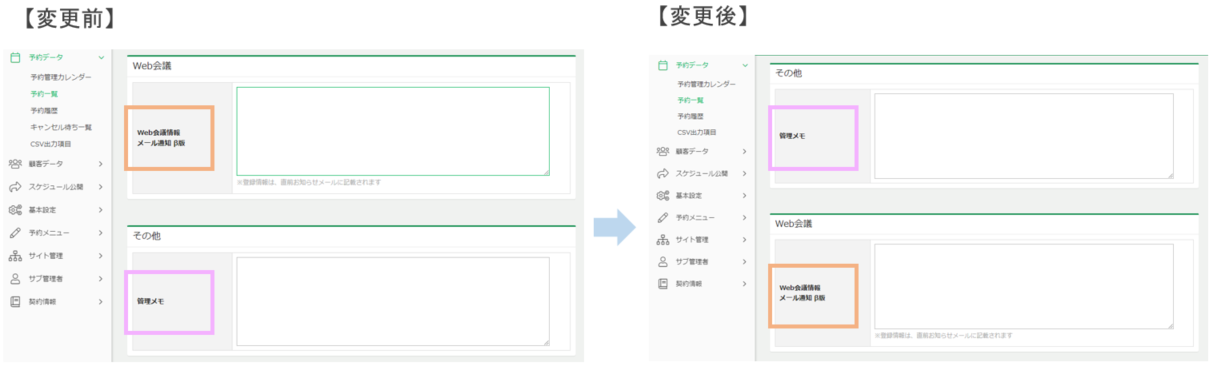Click the スケジュール公開 share arrow icon in the 変更後 sidebar

point(662,173)
